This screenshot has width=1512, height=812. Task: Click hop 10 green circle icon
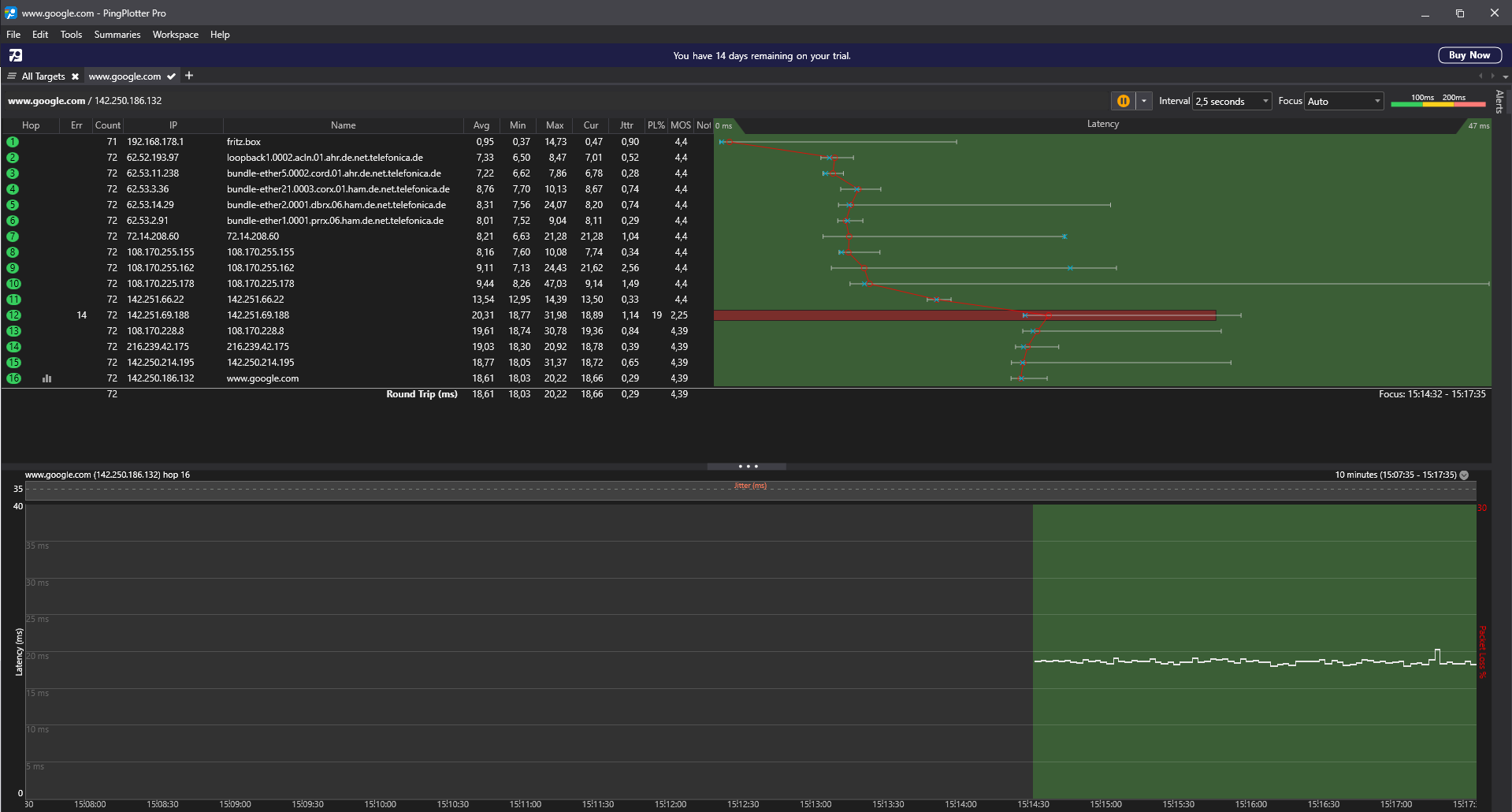pos(13,284)
